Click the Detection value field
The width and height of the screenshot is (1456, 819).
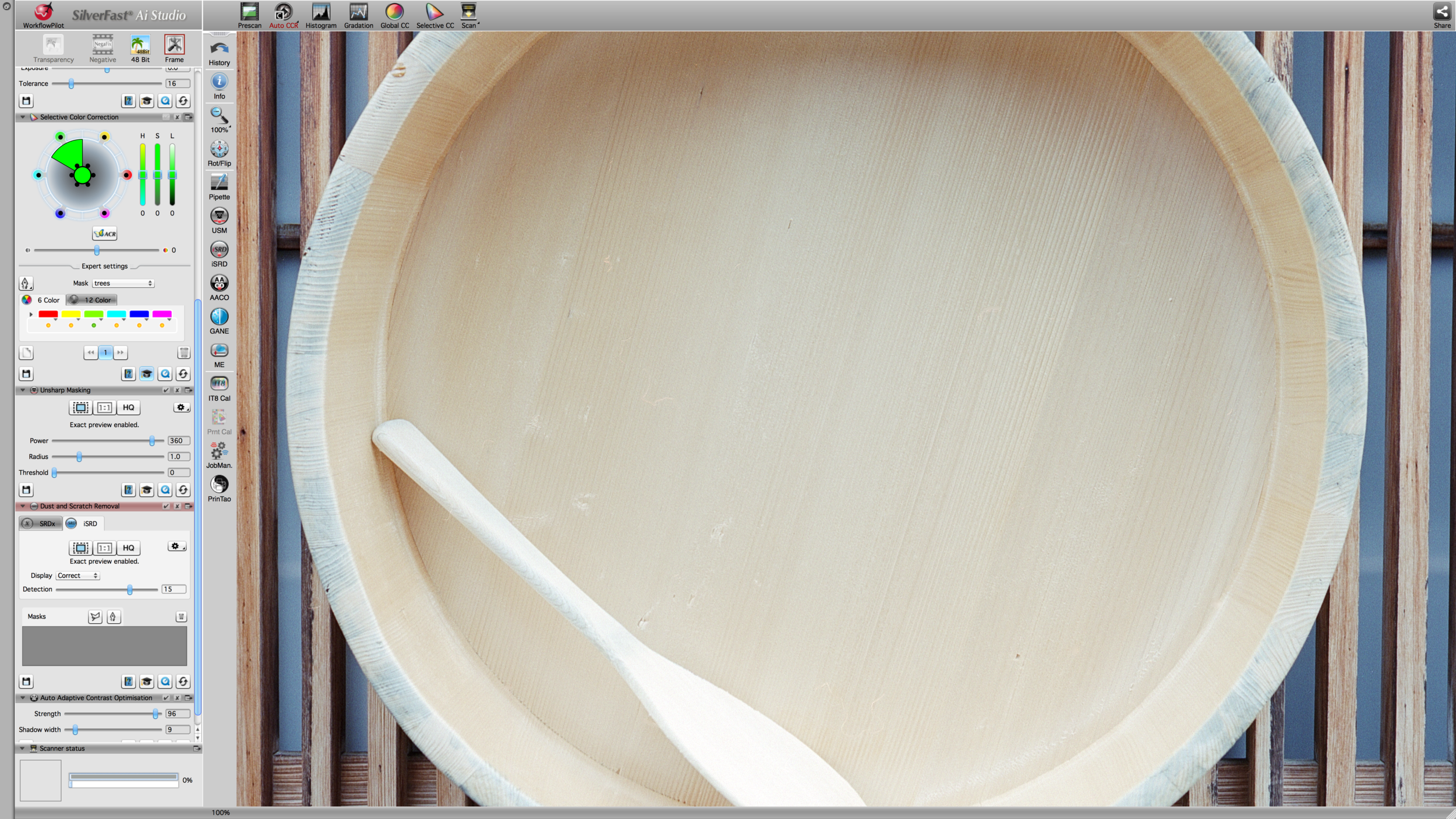(174, 589)
